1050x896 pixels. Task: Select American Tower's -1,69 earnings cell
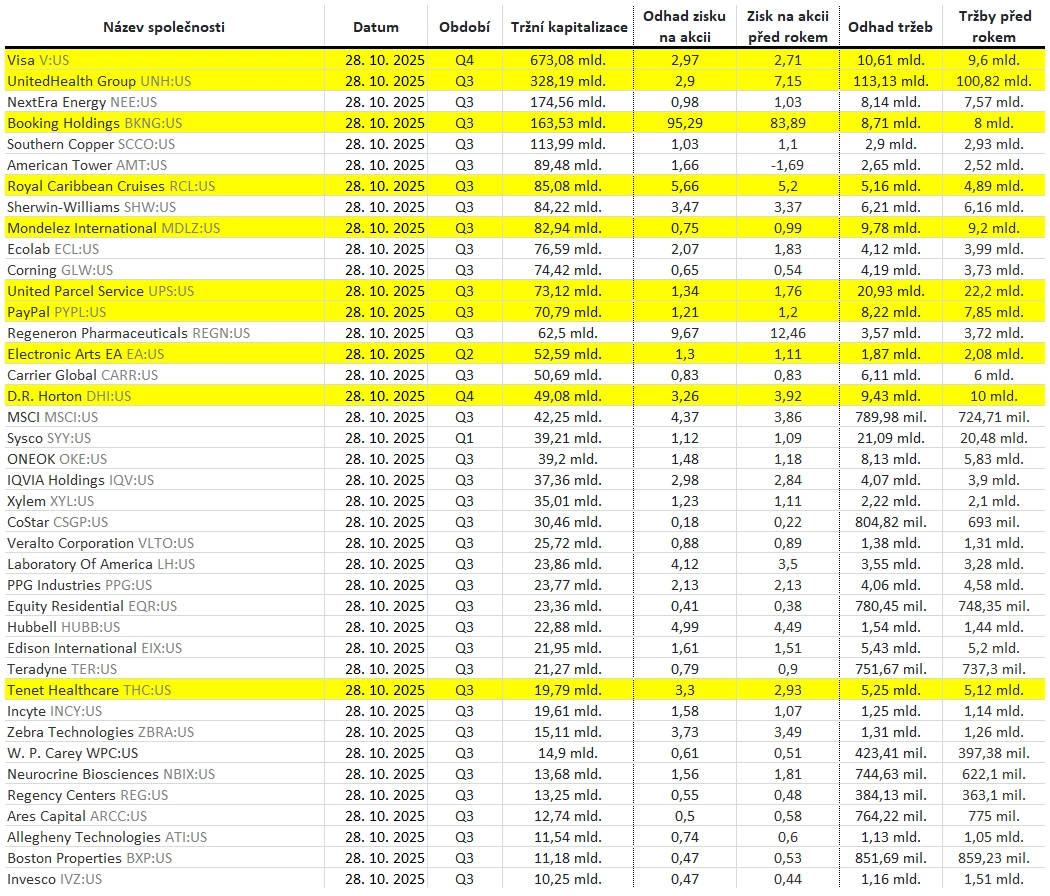pos(786,165)
